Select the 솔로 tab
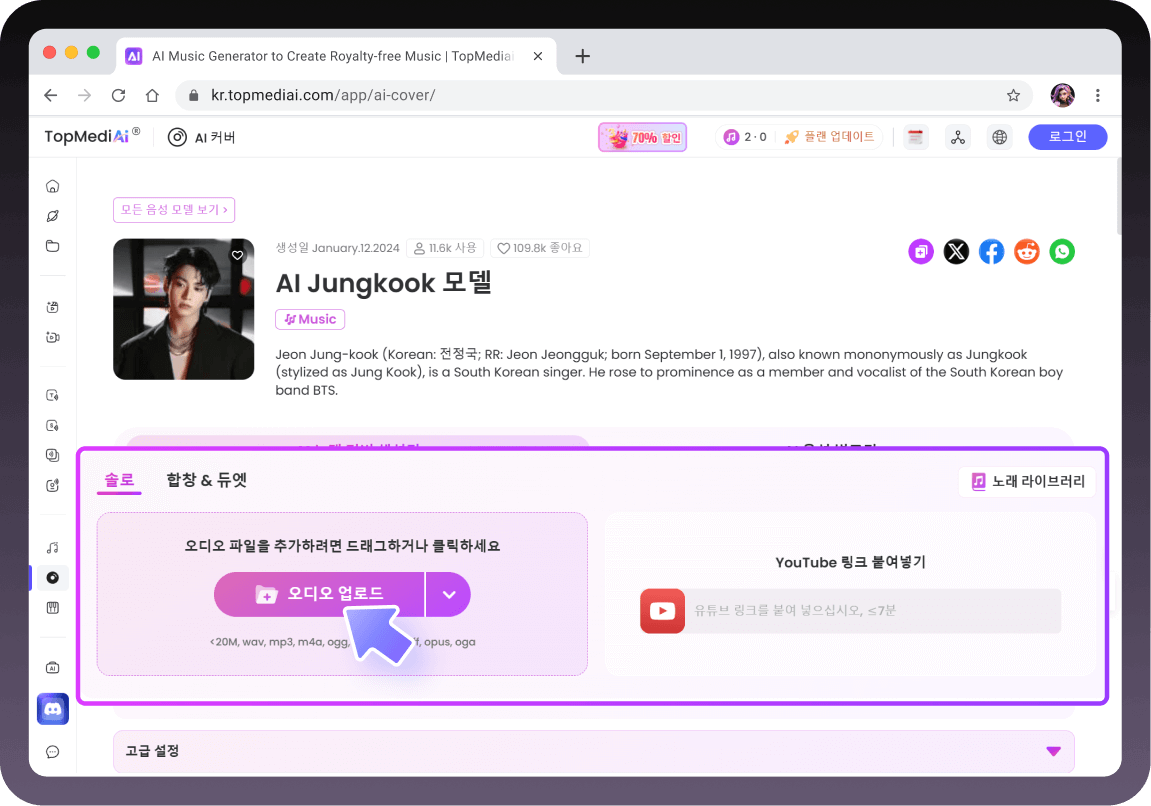1151x806 pixels. coord(119,480)
